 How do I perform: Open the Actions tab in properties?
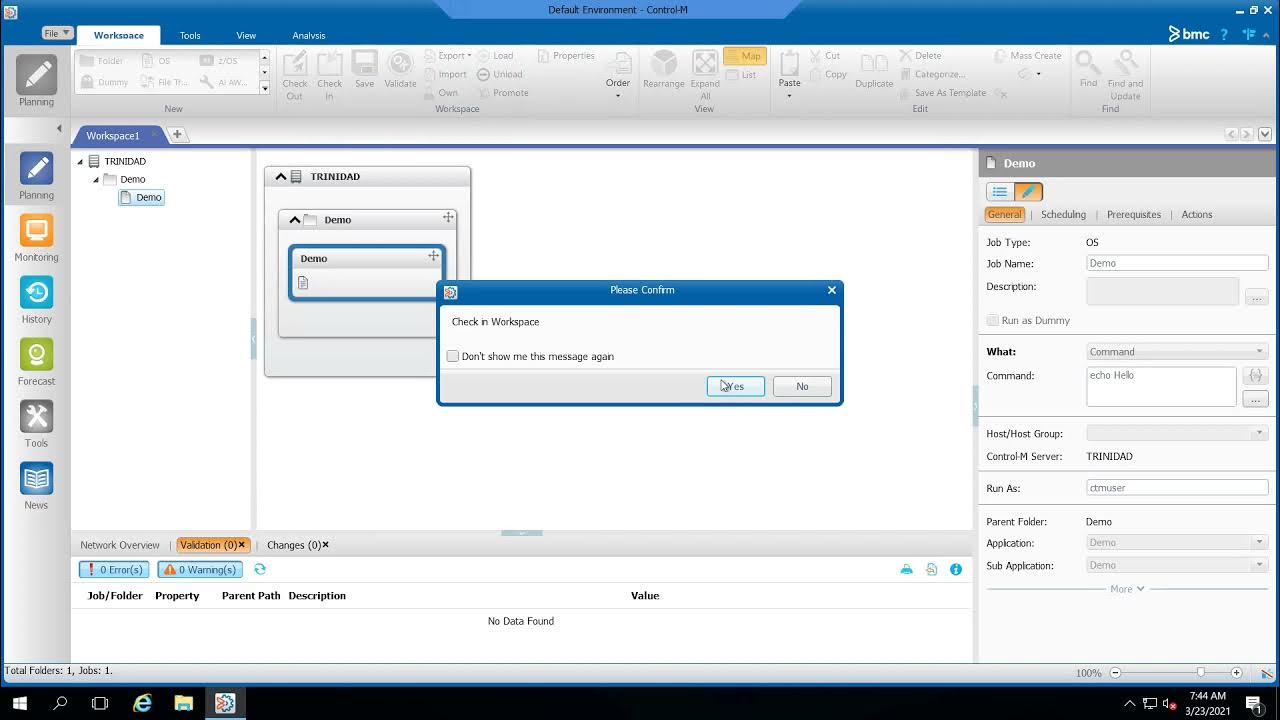click(x=1197, y=214)
